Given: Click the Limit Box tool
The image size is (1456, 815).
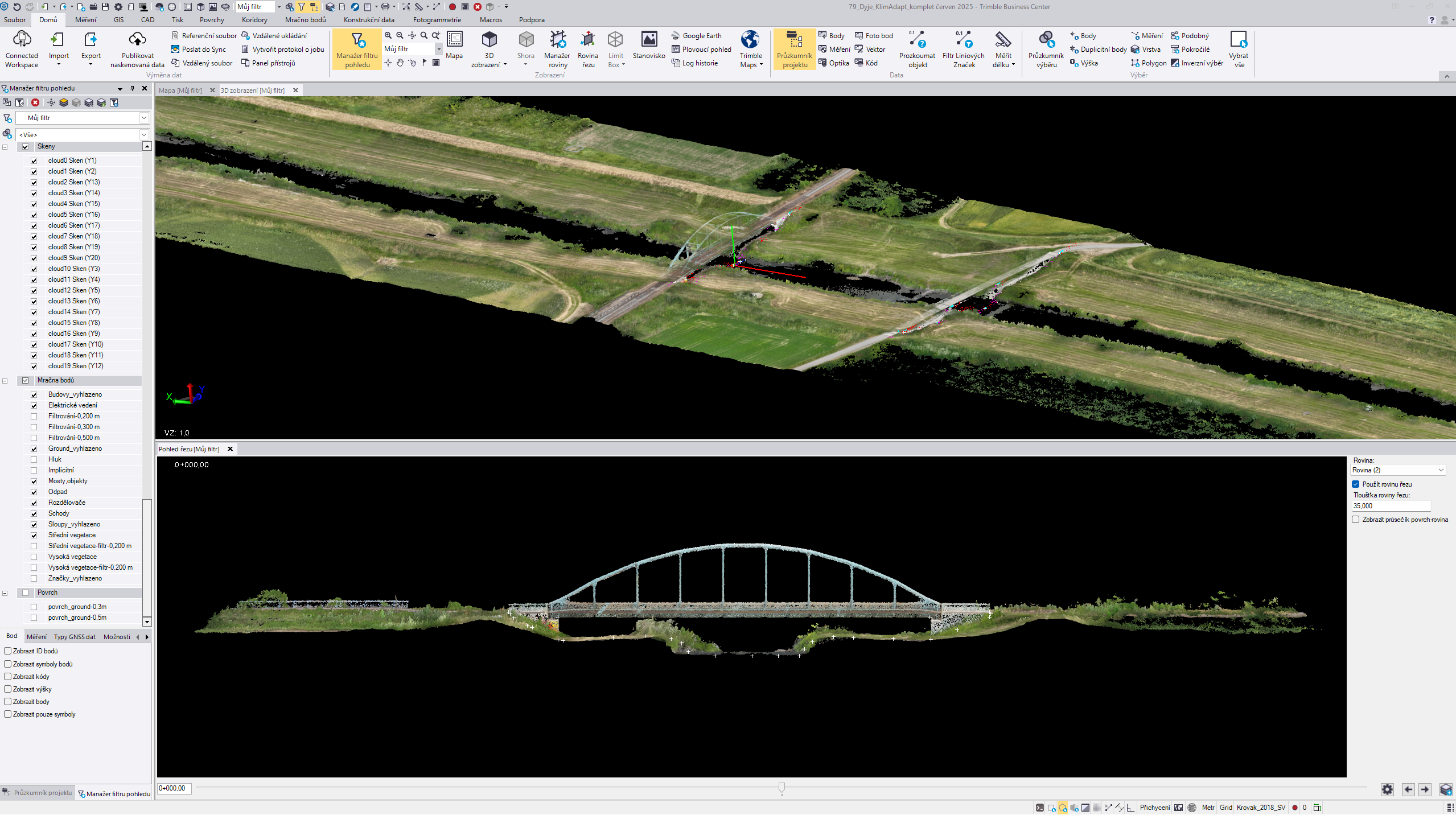Looking at the screenshot, I should (616, 50).
